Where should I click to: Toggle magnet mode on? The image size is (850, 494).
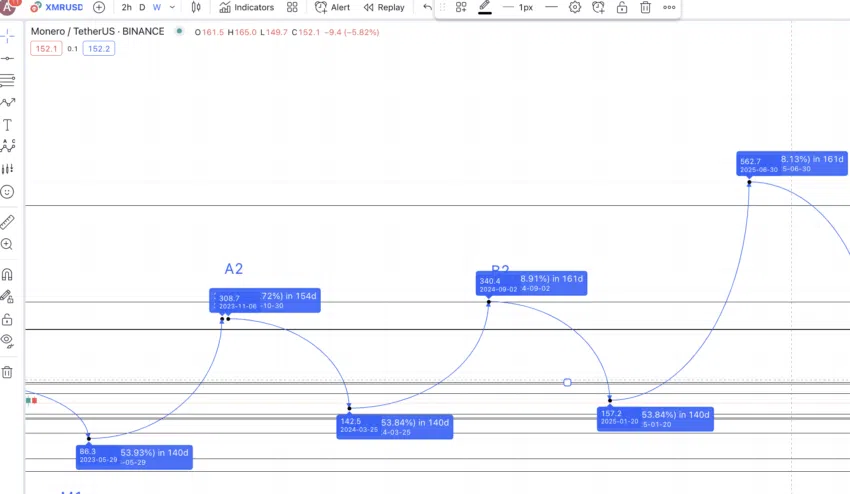(x=8, y=274)
